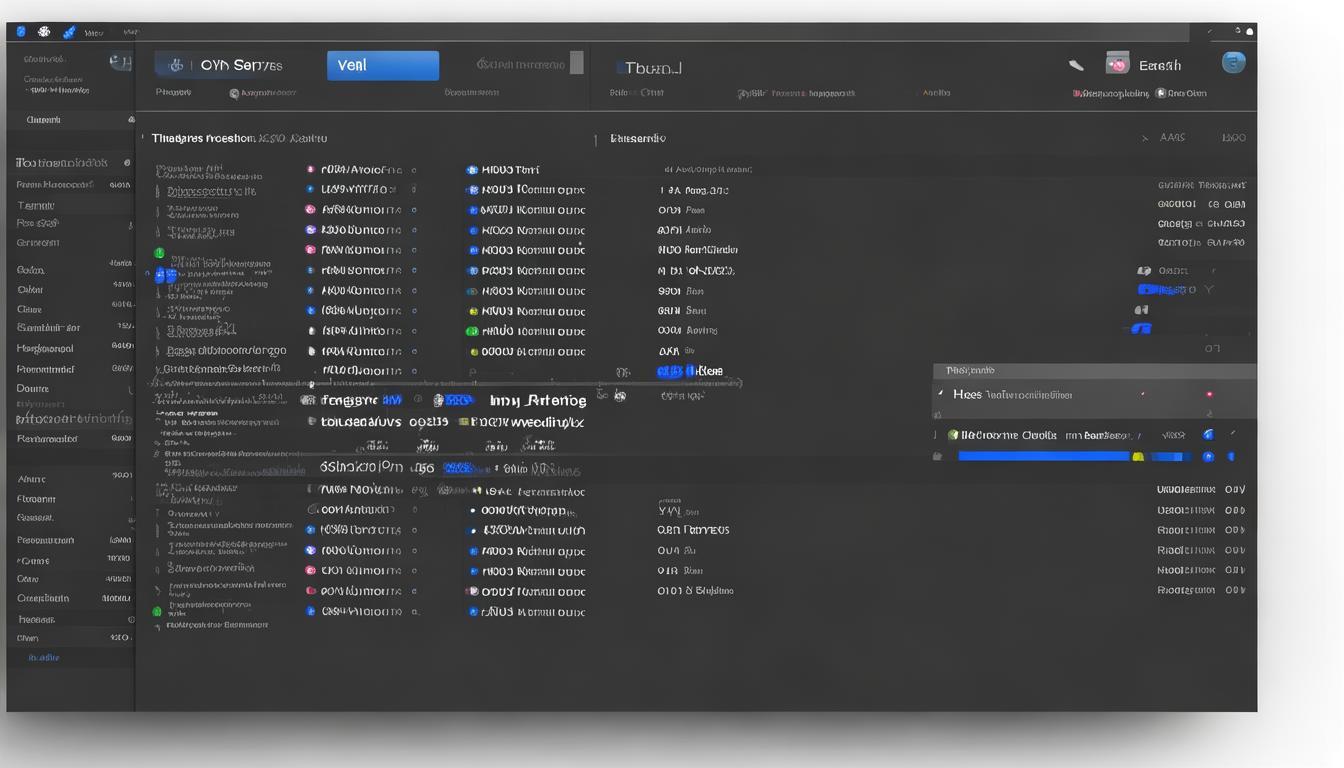Screen dimensions: 1344x768
Task: Toggle the red dot in the Hees row
Action: click(x=1209, y=395)
